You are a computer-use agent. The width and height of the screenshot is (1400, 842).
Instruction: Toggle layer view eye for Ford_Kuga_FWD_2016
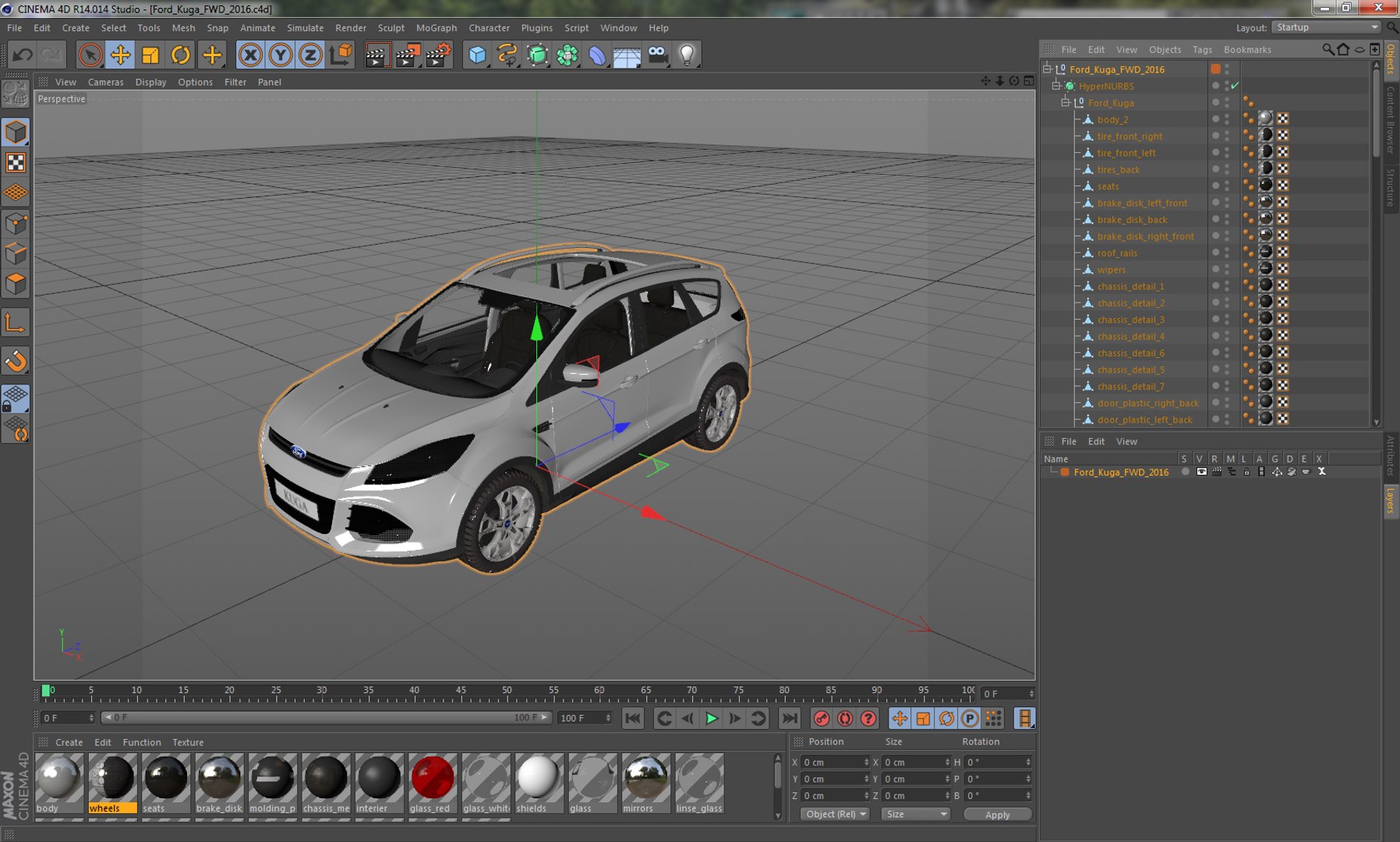(1201, 472)
